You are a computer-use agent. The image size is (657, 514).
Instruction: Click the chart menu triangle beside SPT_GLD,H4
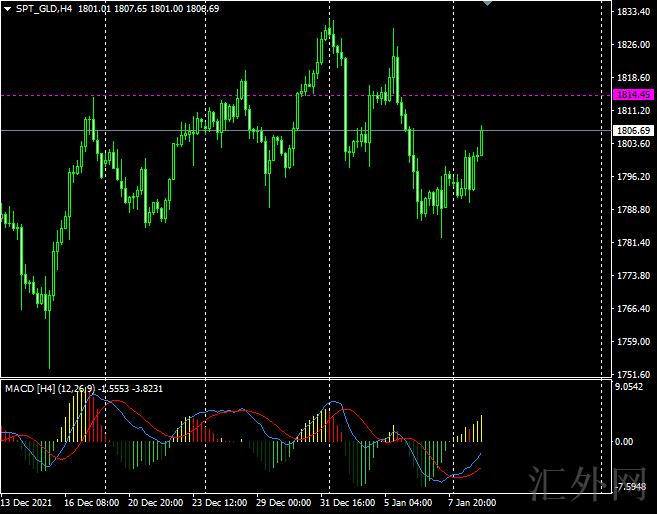(8, 8)
